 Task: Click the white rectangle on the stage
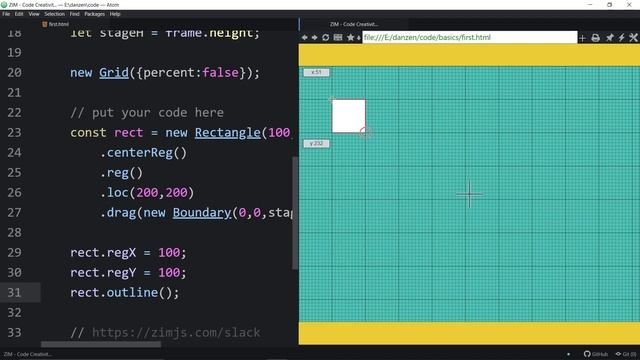tap(349, 116)
